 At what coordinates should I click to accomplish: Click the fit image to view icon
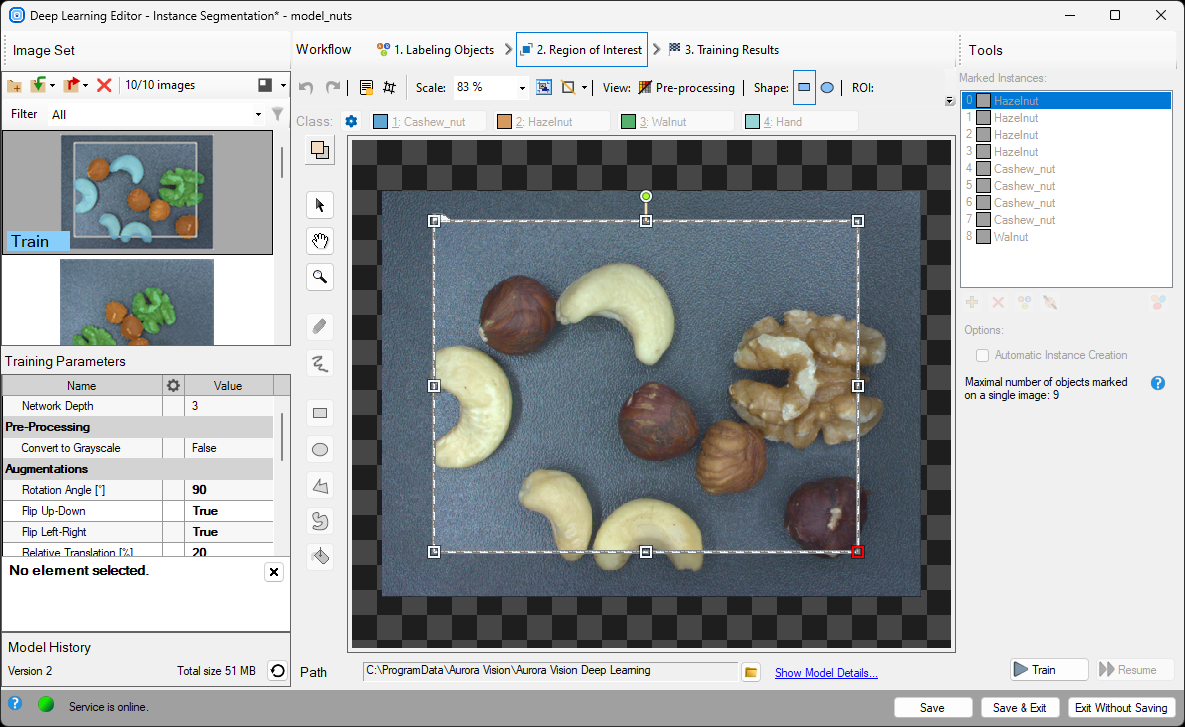coord(543,88)
